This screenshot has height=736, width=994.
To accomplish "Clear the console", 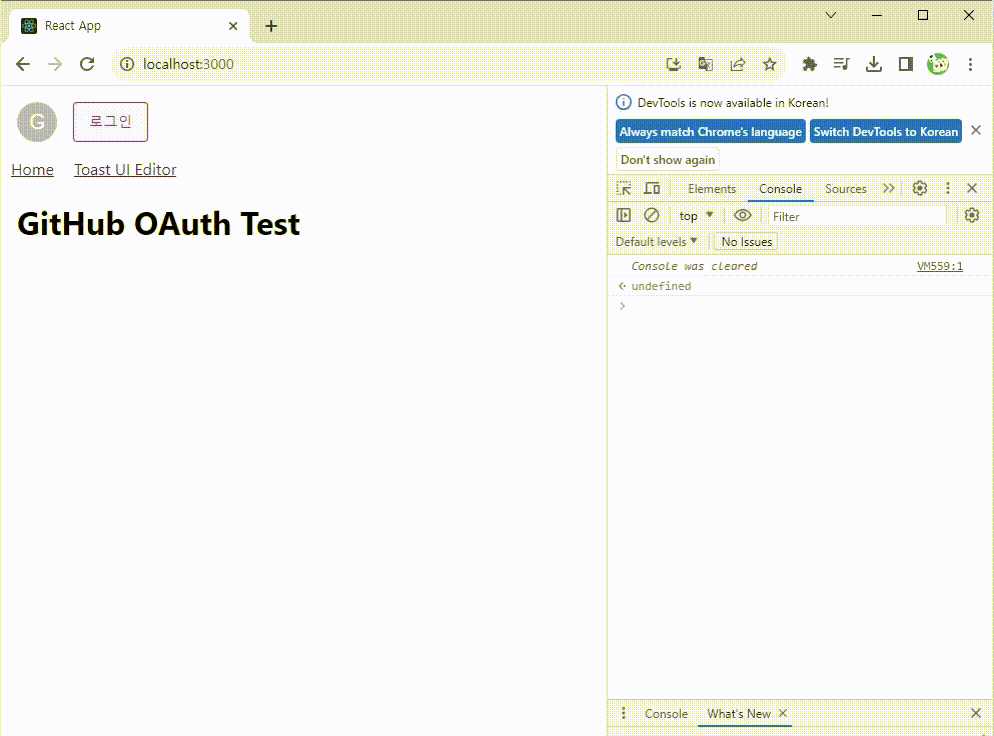I will point(651,216).
